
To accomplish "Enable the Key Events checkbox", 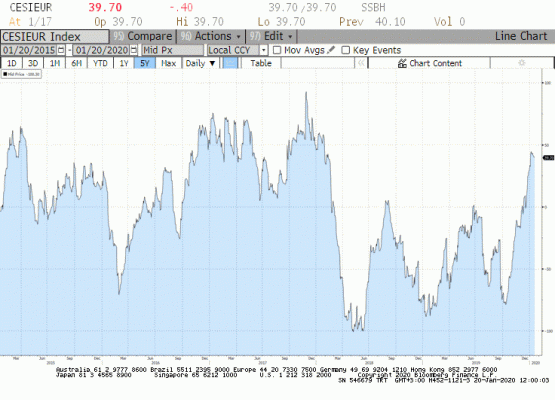I will 345,50.
